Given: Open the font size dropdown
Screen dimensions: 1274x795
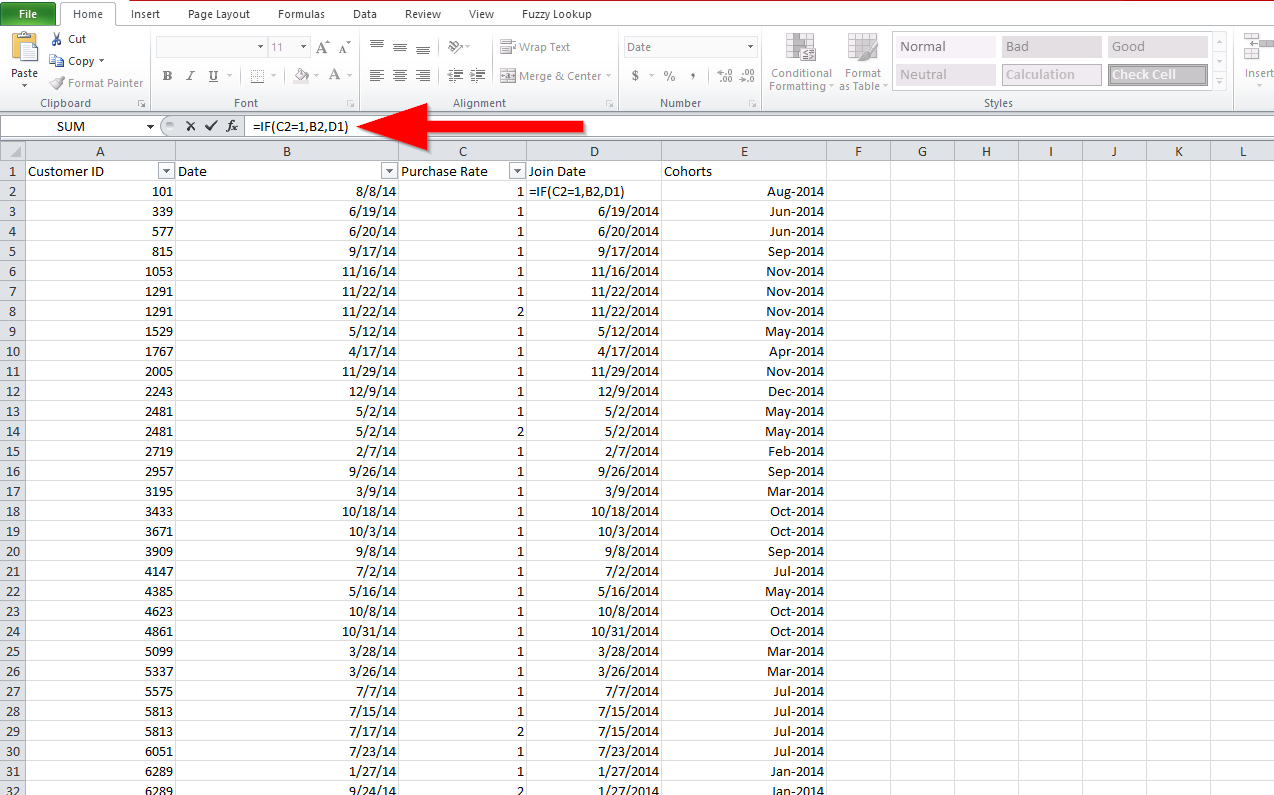Looking at the screenshot, I should coord(303,47).
